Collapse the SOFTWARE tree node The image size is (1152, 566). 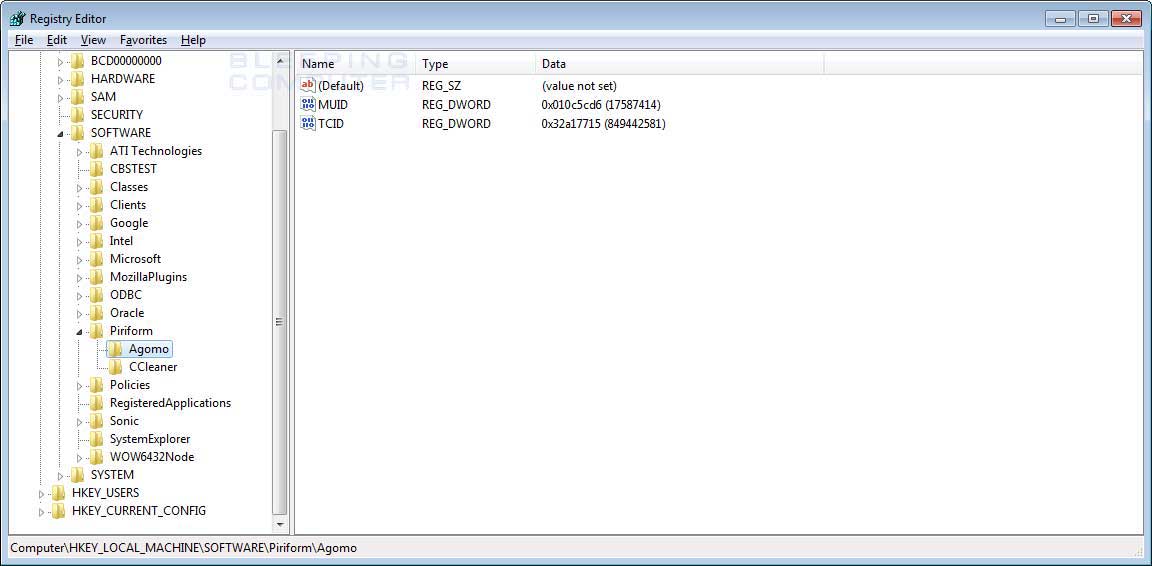coord(60,133)
